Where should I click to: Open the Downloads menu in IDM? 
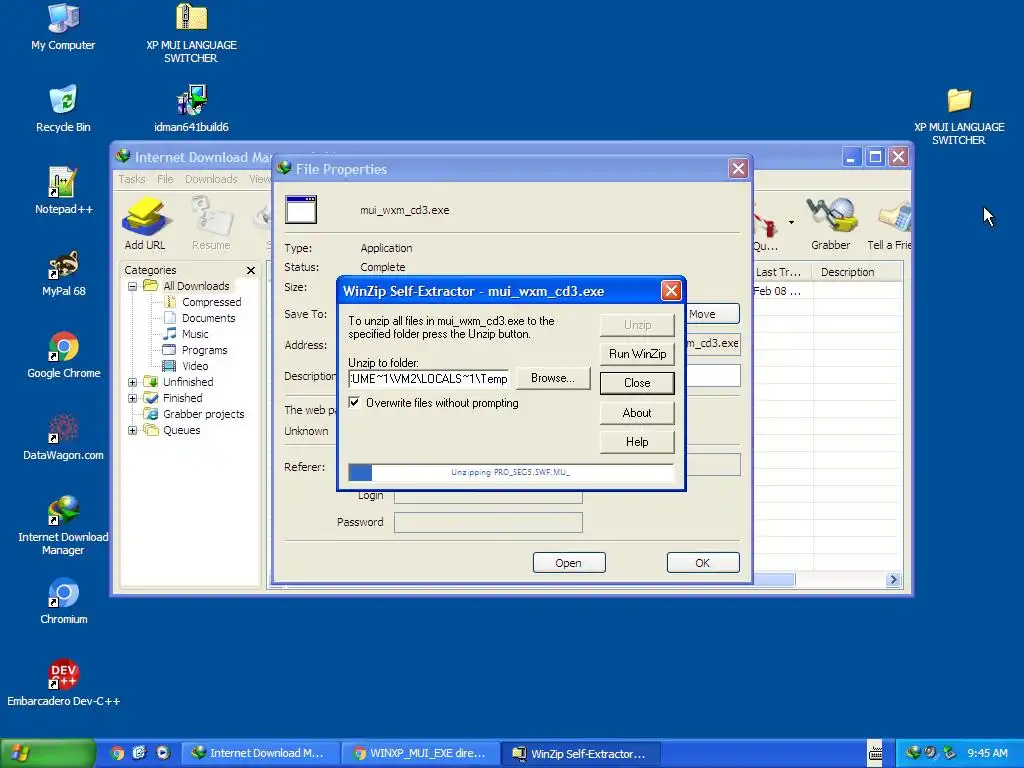[x=211, y=179]
